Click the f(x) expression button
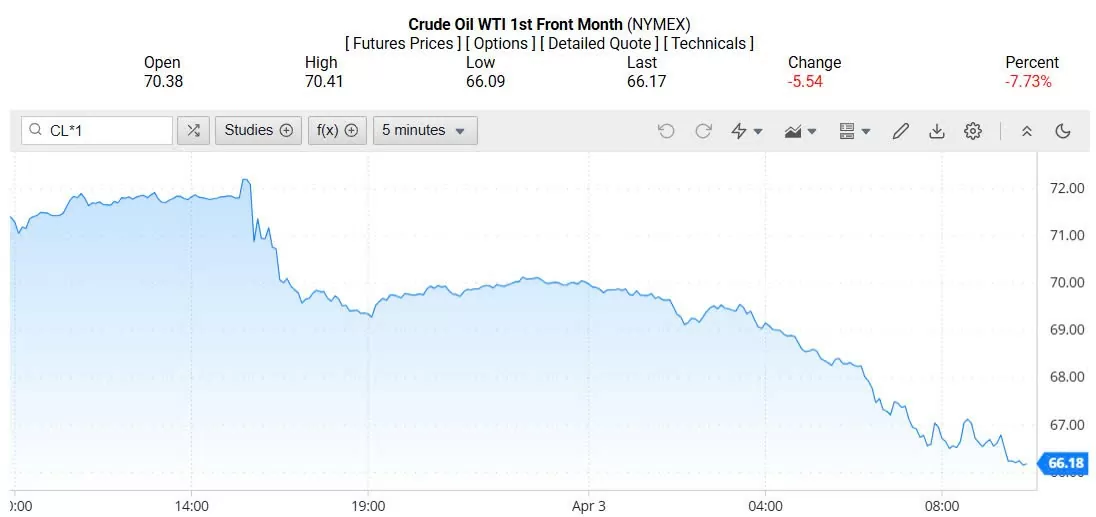The image size is (1096, 517). pos(337,131)
